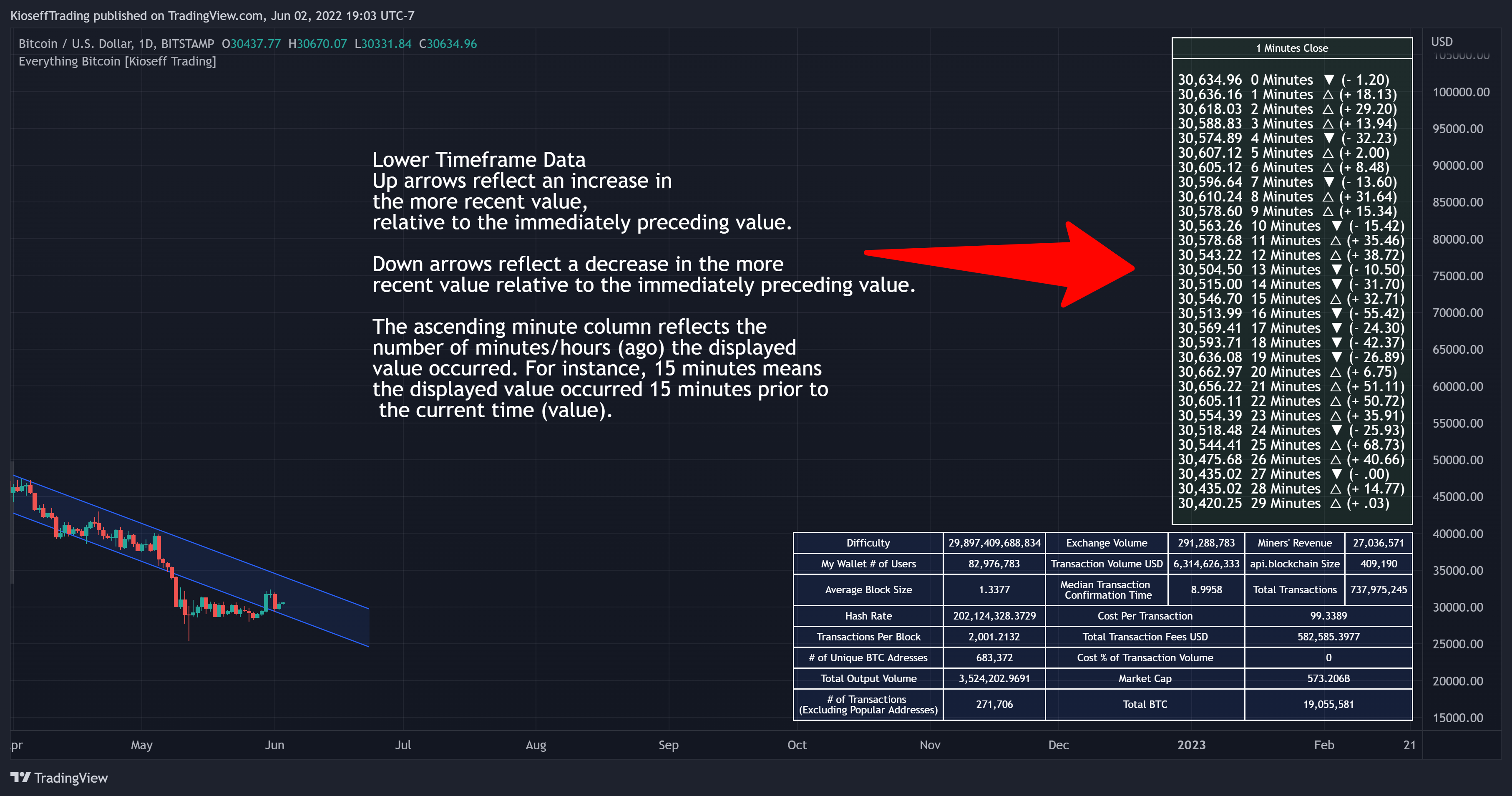Click 'Median Transaction Confirmation Time' cell
Image resolution: width=1512 pixels, height=796 pixels.
tap(1107, 589)
